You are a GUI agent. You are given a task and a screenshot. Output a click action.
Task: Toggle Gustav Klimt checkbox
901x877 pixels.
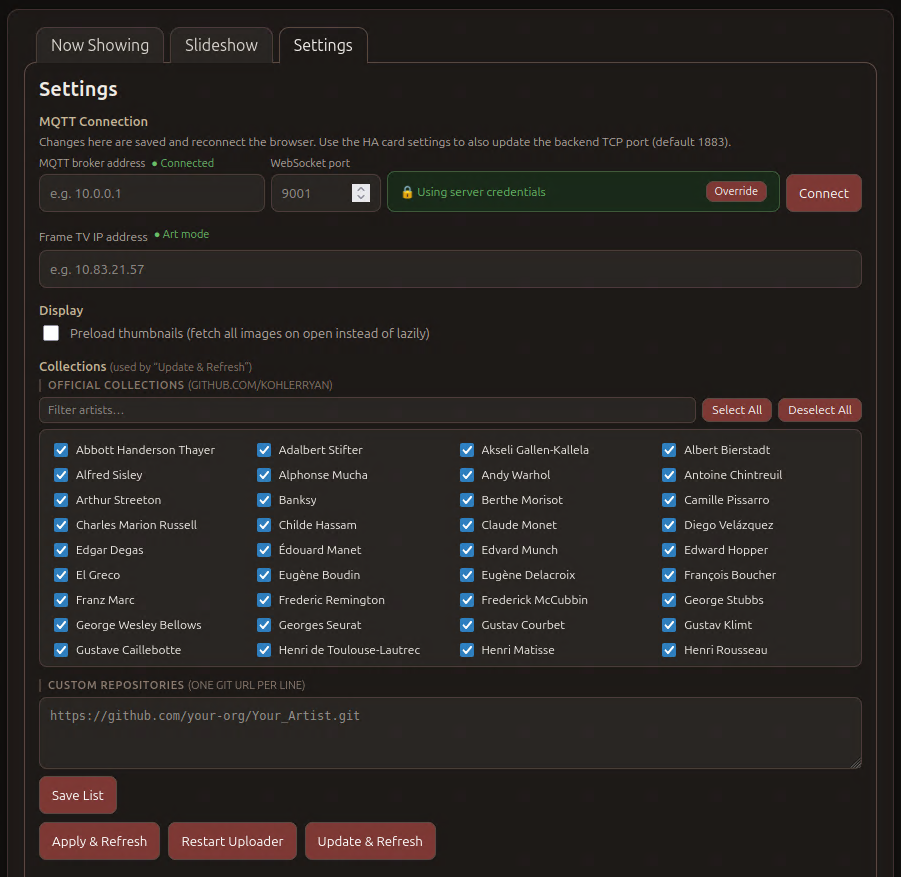[669, 625]
